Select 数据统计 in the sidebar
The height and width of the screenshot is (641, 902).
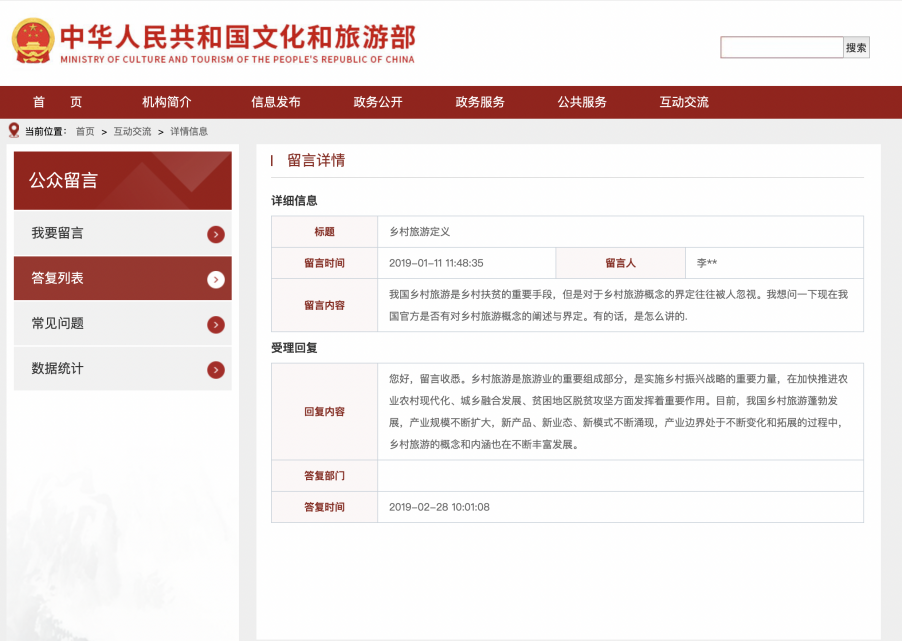pyautogui.click(x=123, y=368)
